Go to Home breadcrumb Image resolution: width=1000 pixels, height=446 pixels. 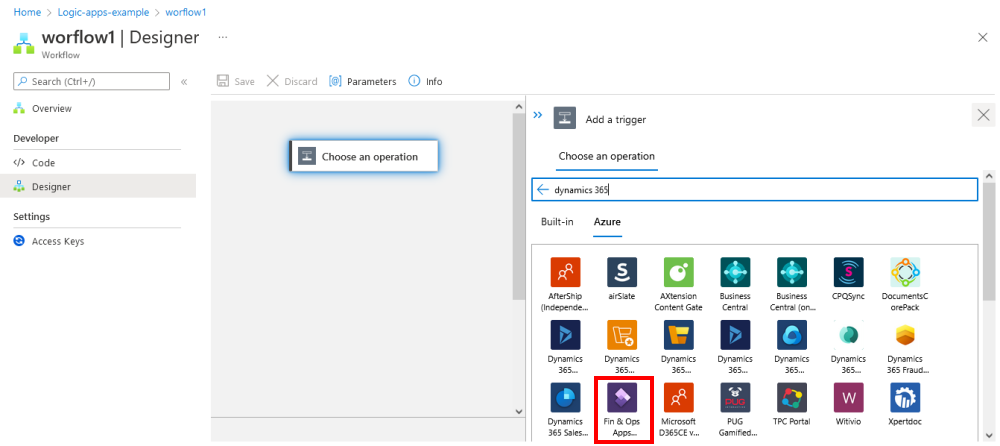click(27, 12)
